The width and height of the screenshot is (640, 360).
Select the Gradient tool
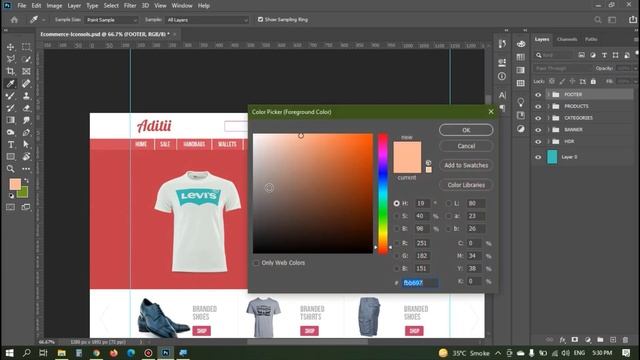11,120
